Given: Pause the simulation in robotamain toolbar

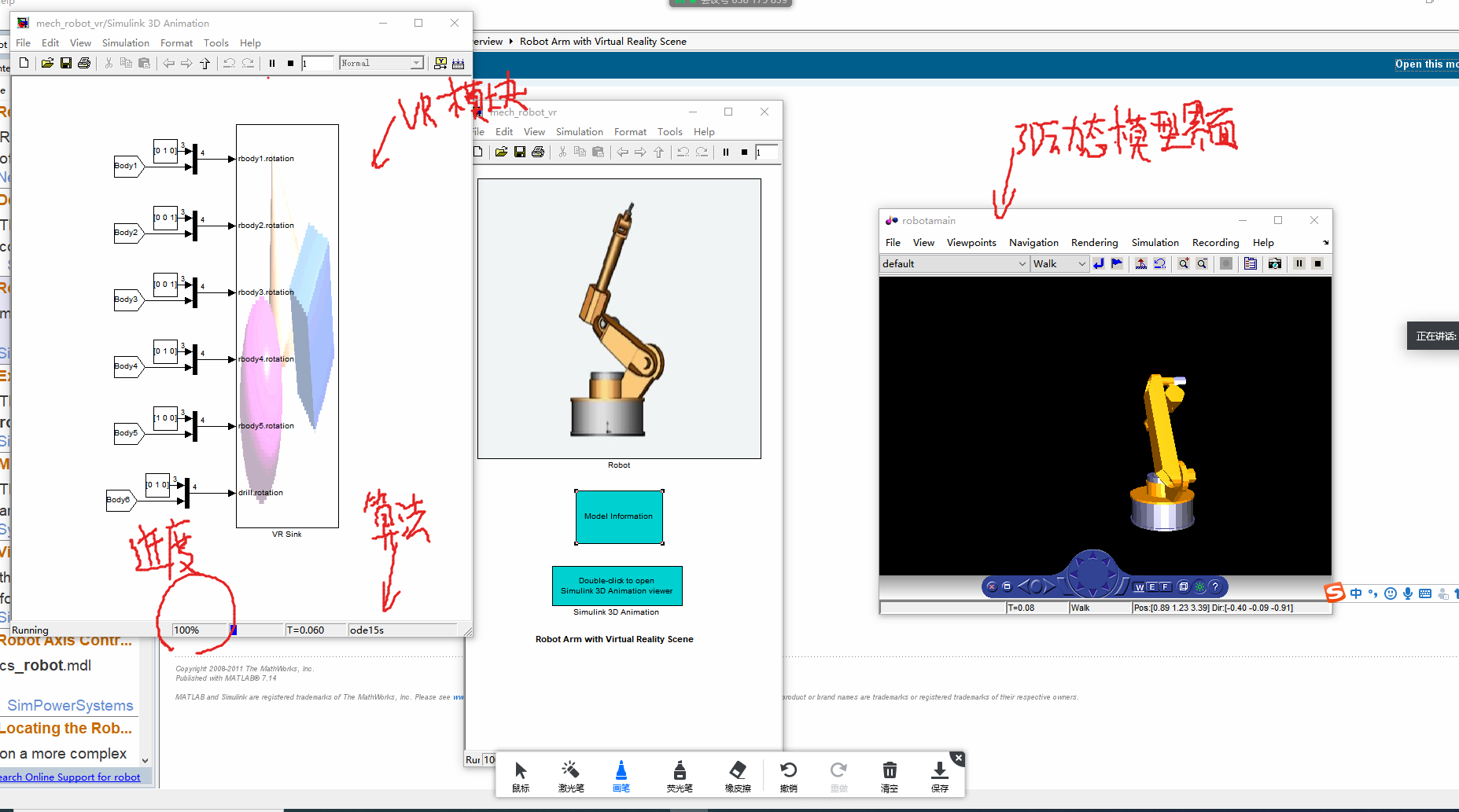Looking at the screenshot, I should (x=1299, y=264).
